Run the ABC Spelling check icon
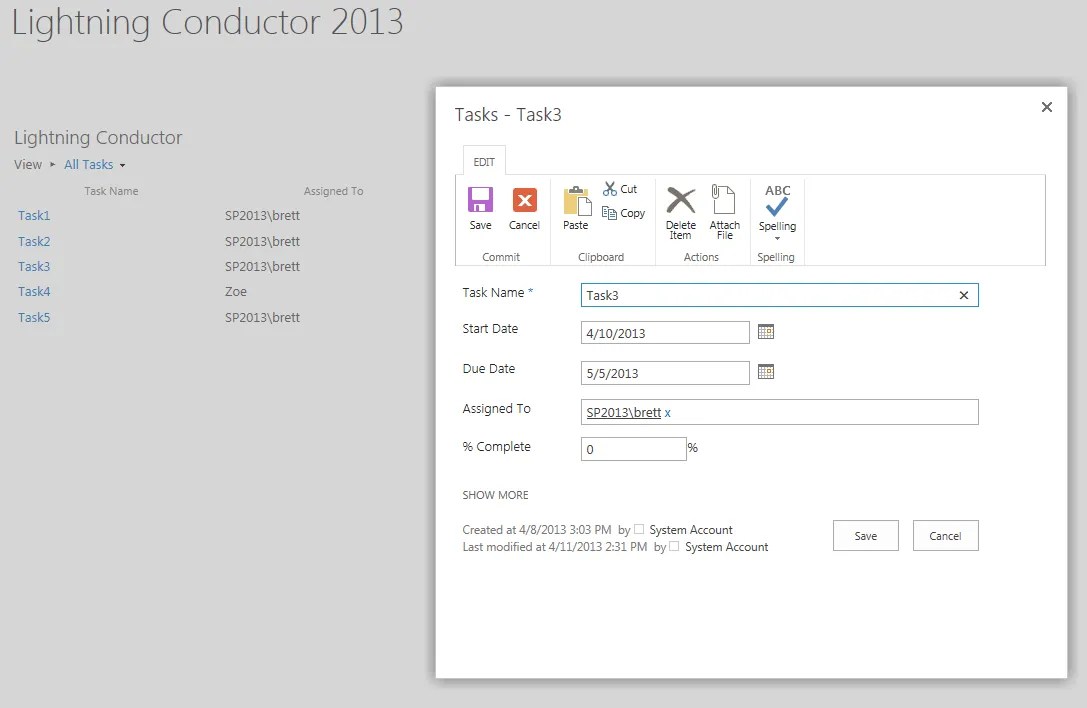This screenshot has width=1087, height=708. [x=777, y=200]
